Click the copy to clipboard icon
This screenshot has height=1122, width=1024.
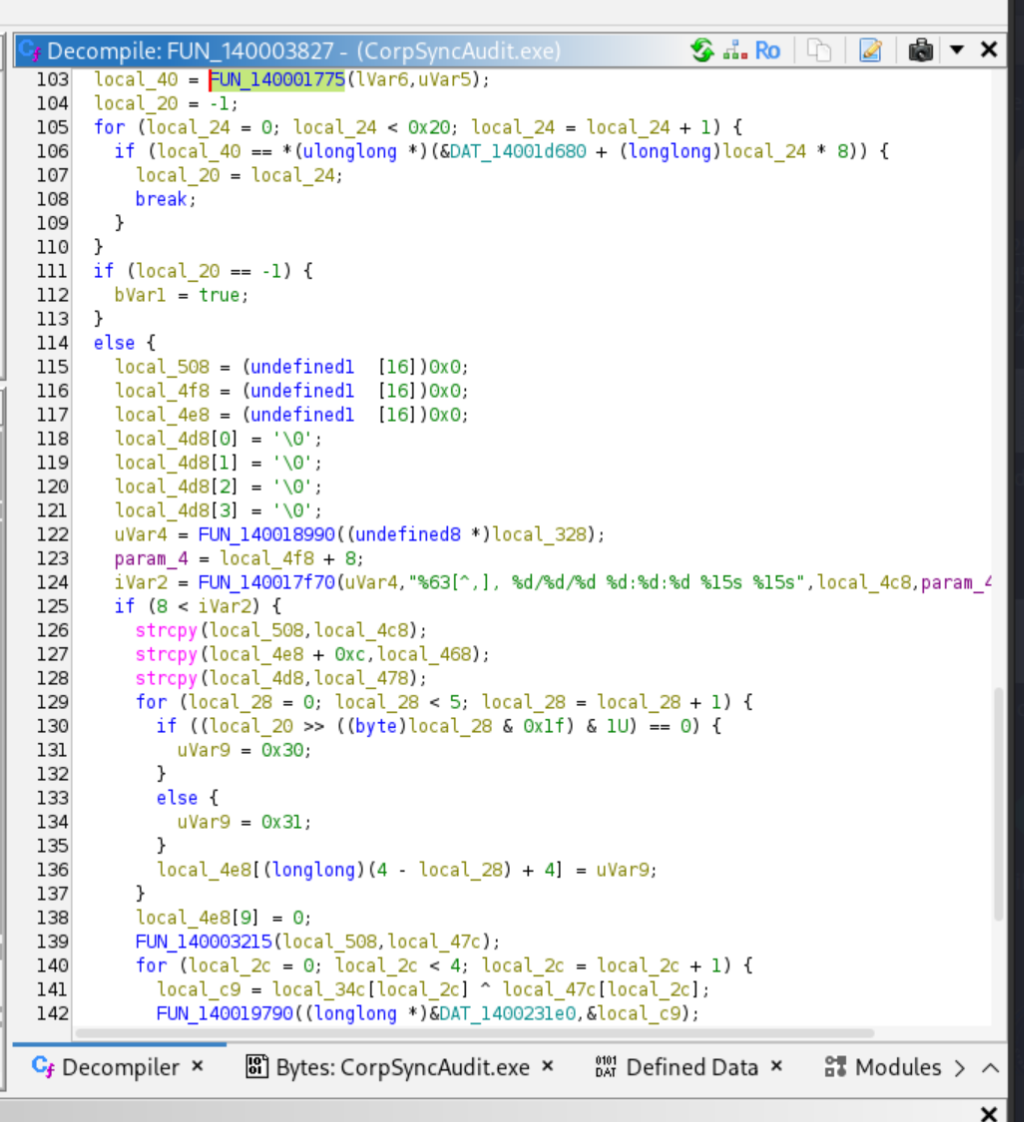pos(819,51)
